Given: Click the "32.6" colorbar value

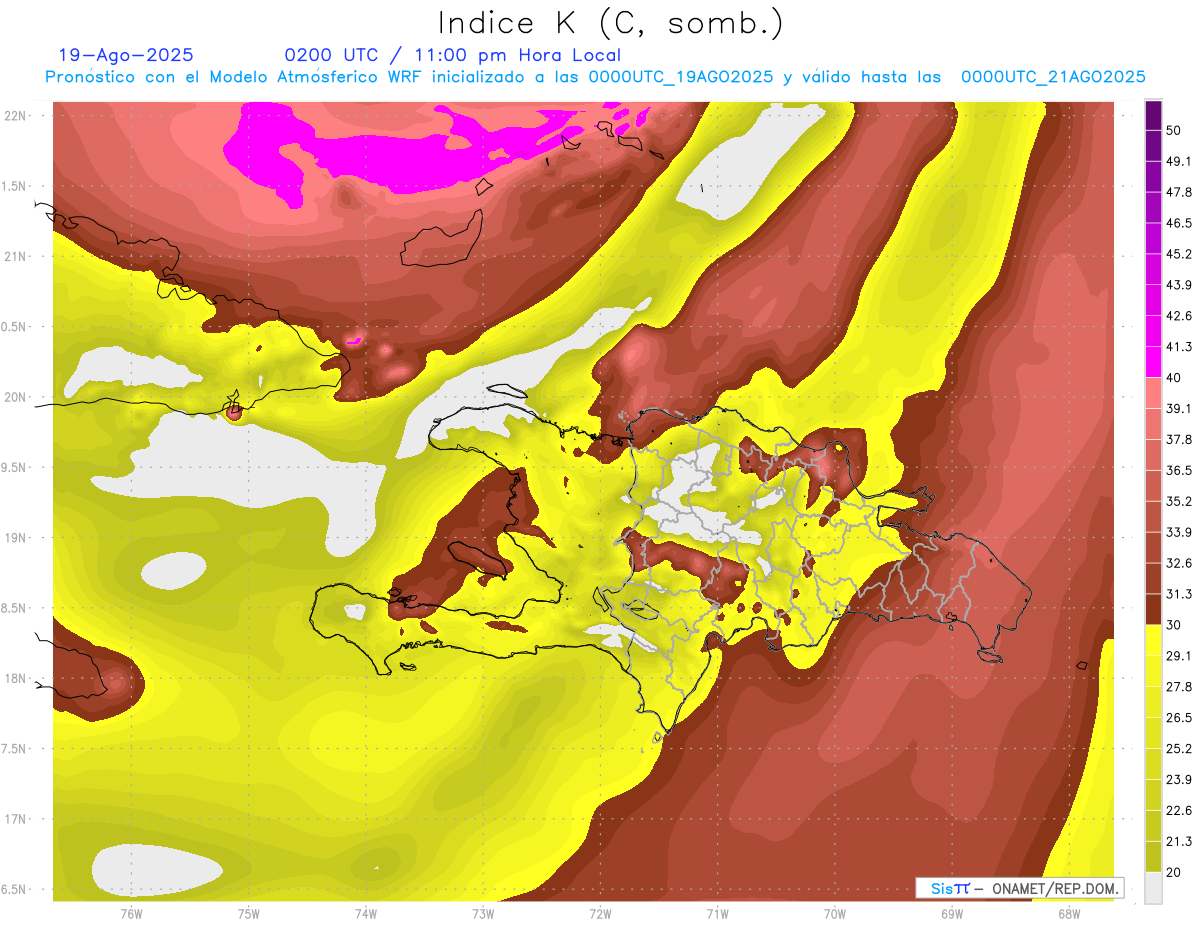Looking at the screenshot, I should coord(1179,563).
